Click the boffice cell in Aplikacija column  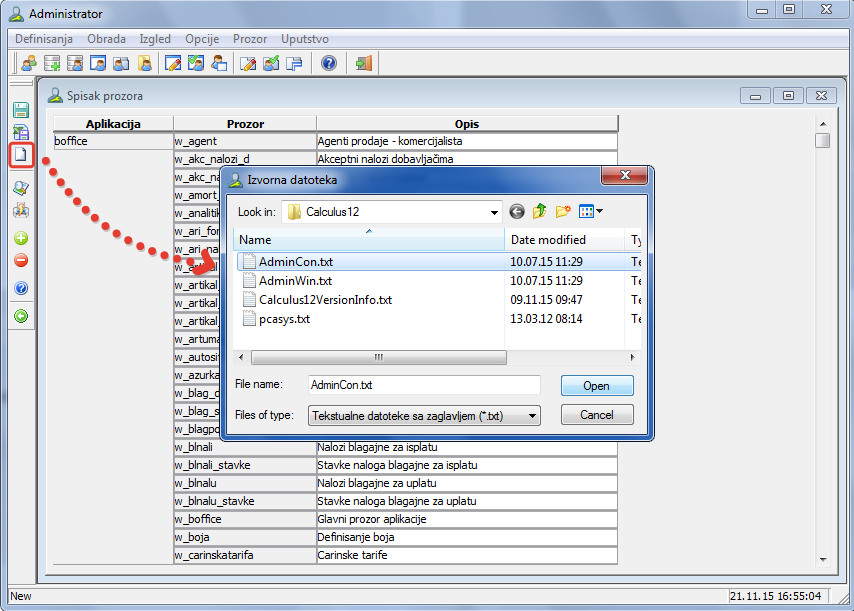(x=113, y=141)
